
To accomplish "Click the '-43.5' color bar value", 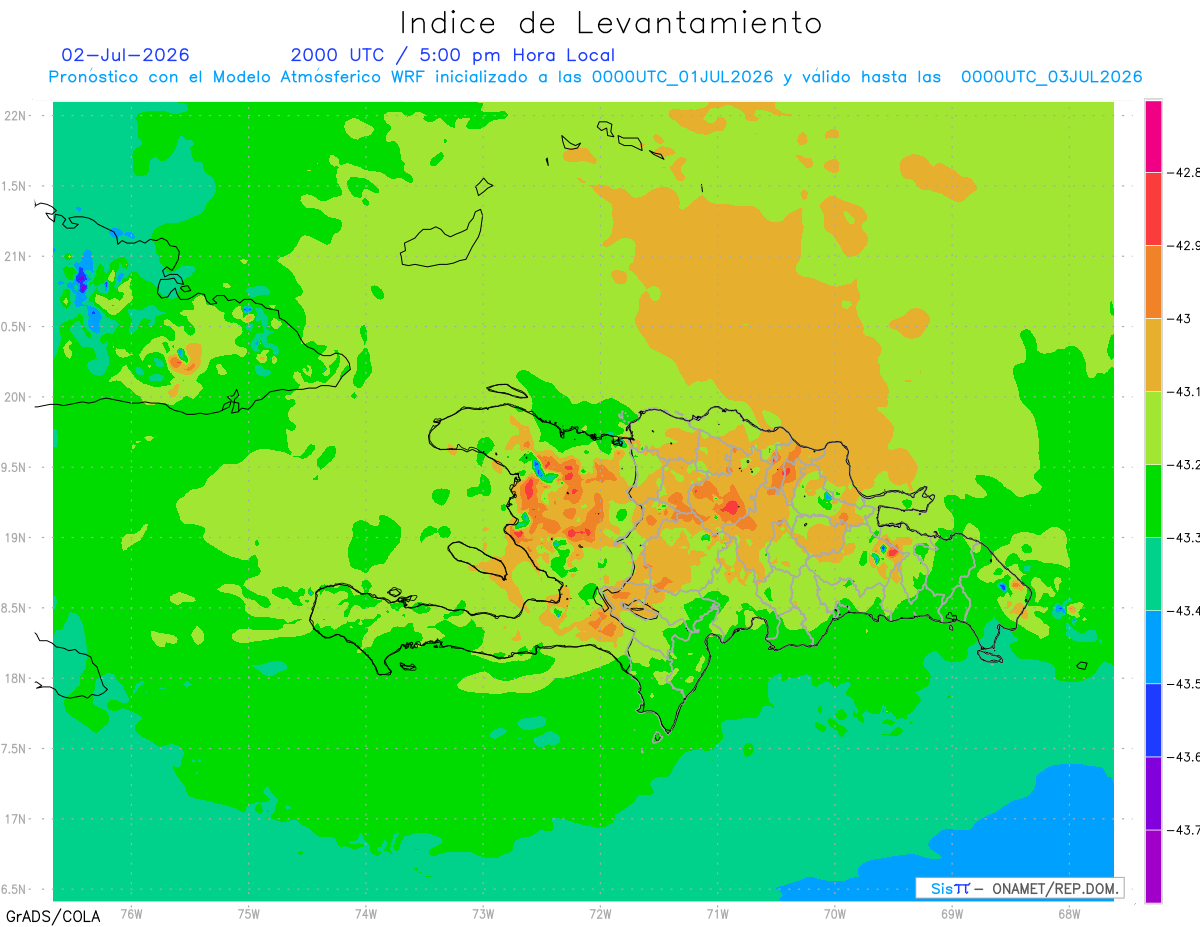I will (1186, 684).
